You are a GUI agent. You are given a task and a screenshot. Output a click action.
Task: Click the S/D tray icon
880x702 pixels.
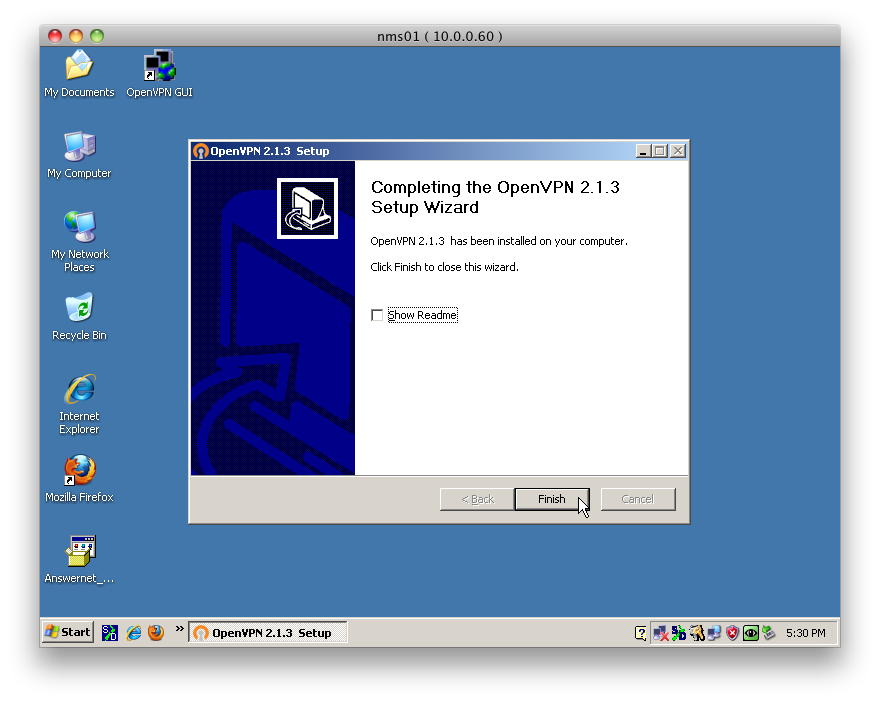679,634
